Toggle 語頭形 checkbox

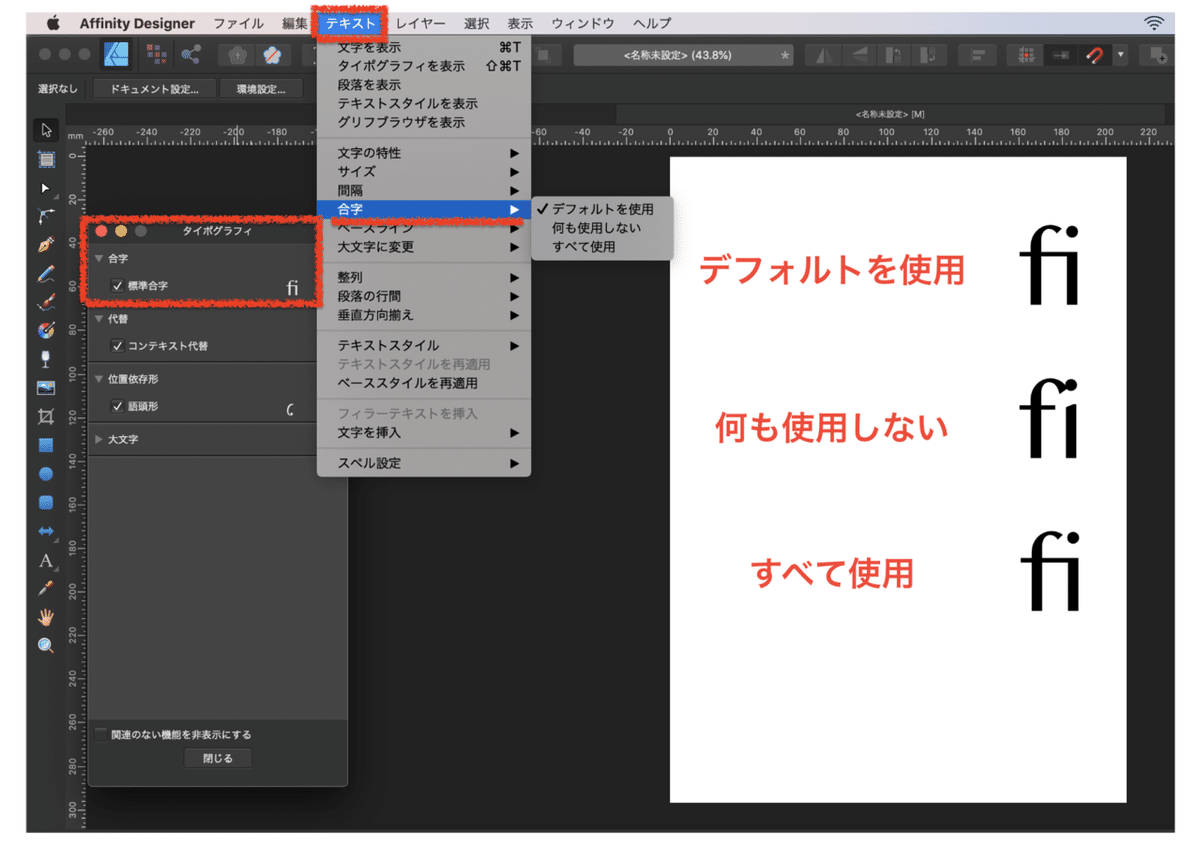pyautogui.click(x=117, y=407)
